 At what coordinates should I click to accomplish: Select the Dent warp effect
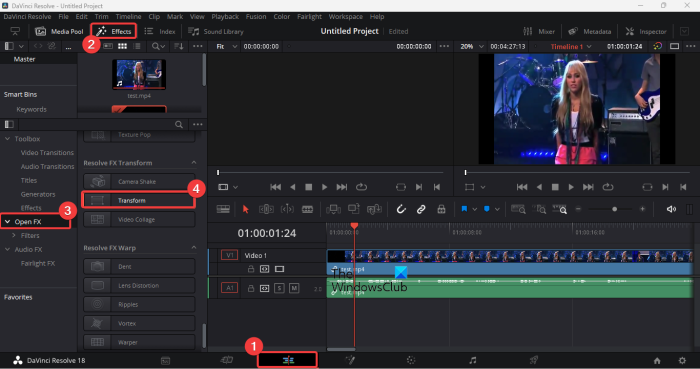click(x=139, y=266)
